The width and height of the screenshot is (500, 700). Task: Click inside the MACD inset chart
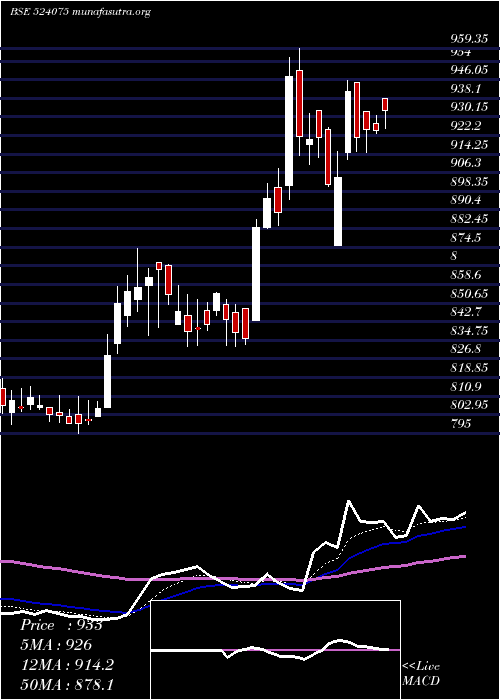[275, 650]
